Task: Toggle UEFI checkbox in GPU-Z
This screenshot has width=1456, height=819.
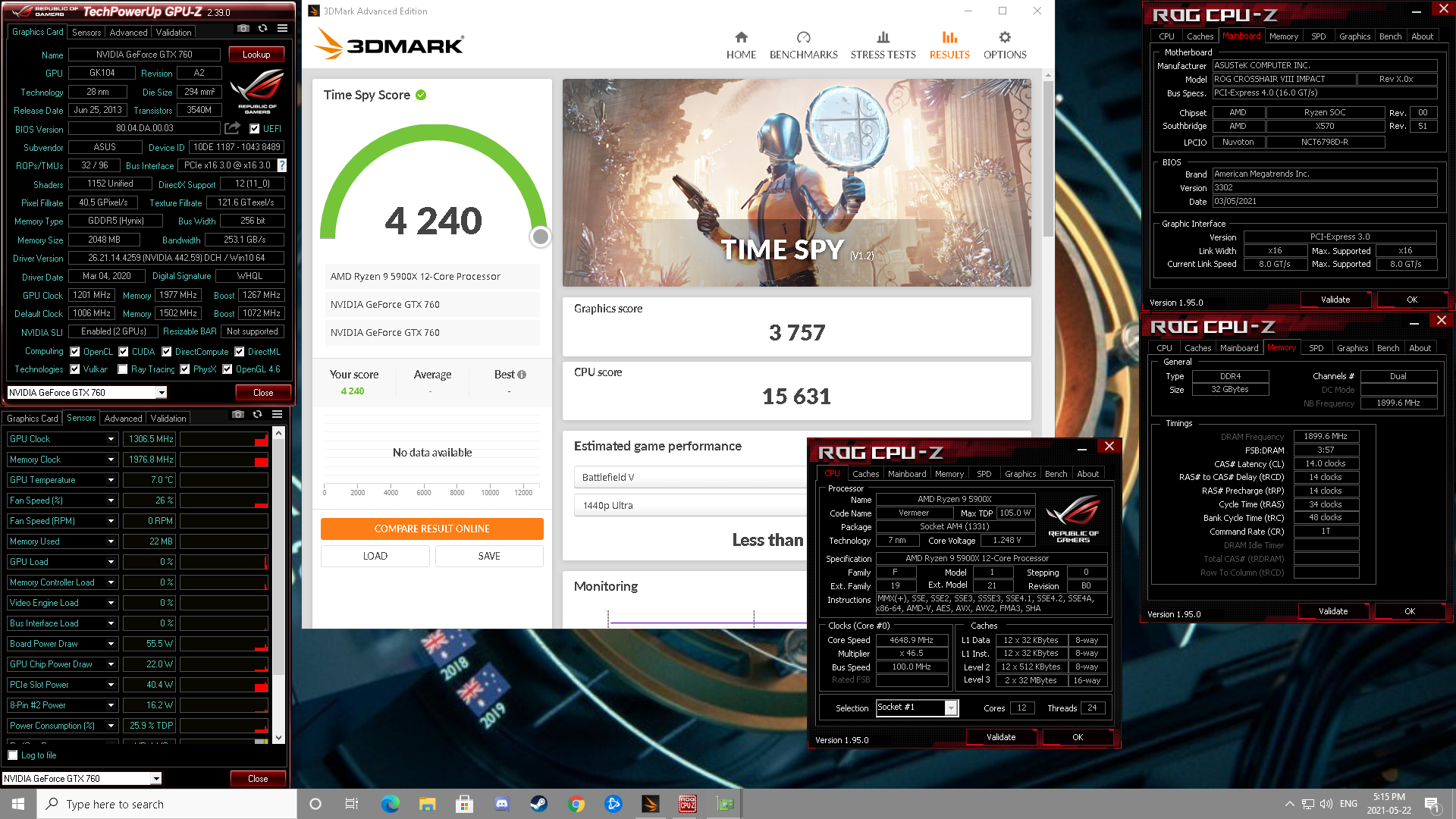Action: (255, 129)
